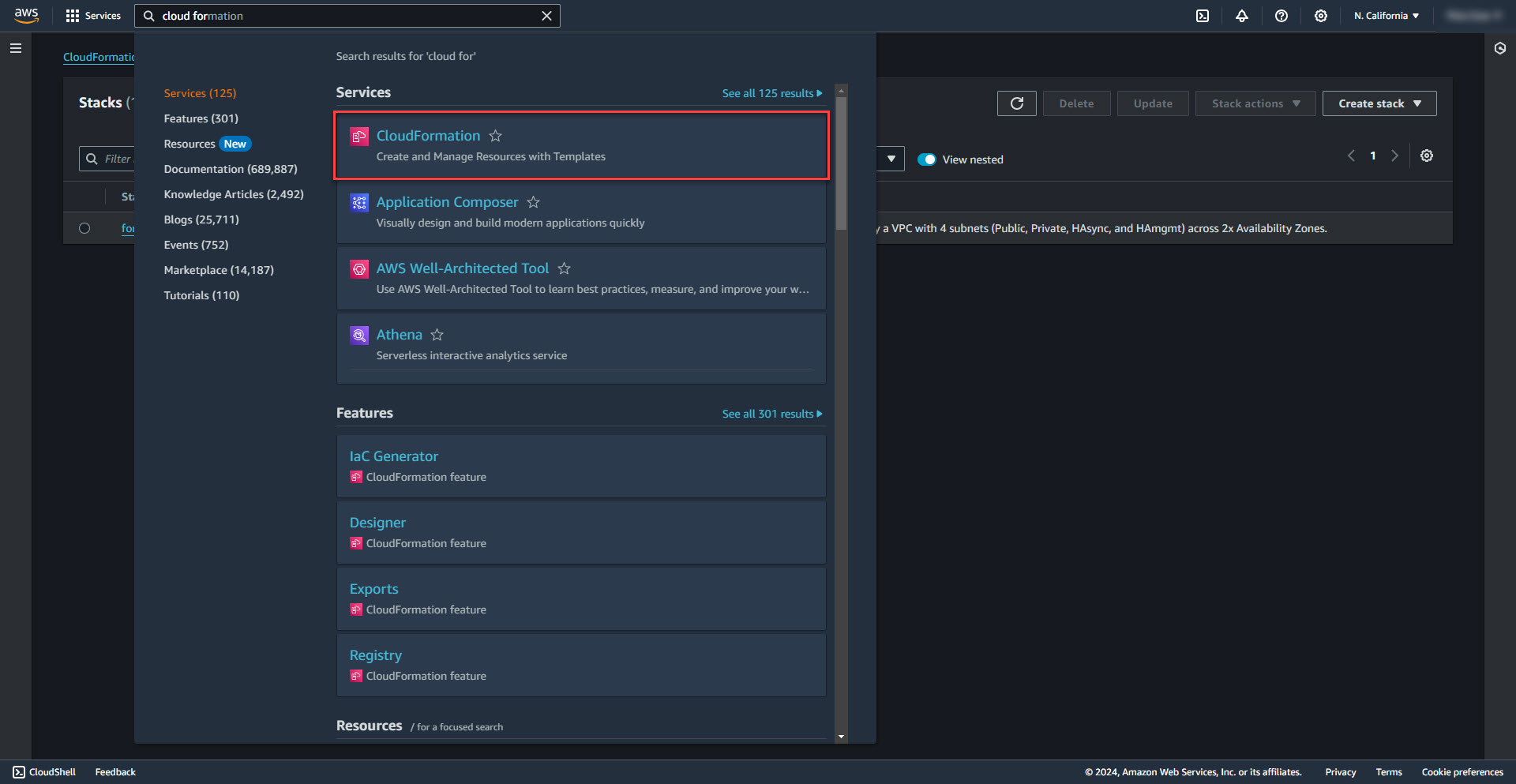Click the scrollbar down arrow
The width and height of the screenshot is (1516, 784).
(841, 736)
